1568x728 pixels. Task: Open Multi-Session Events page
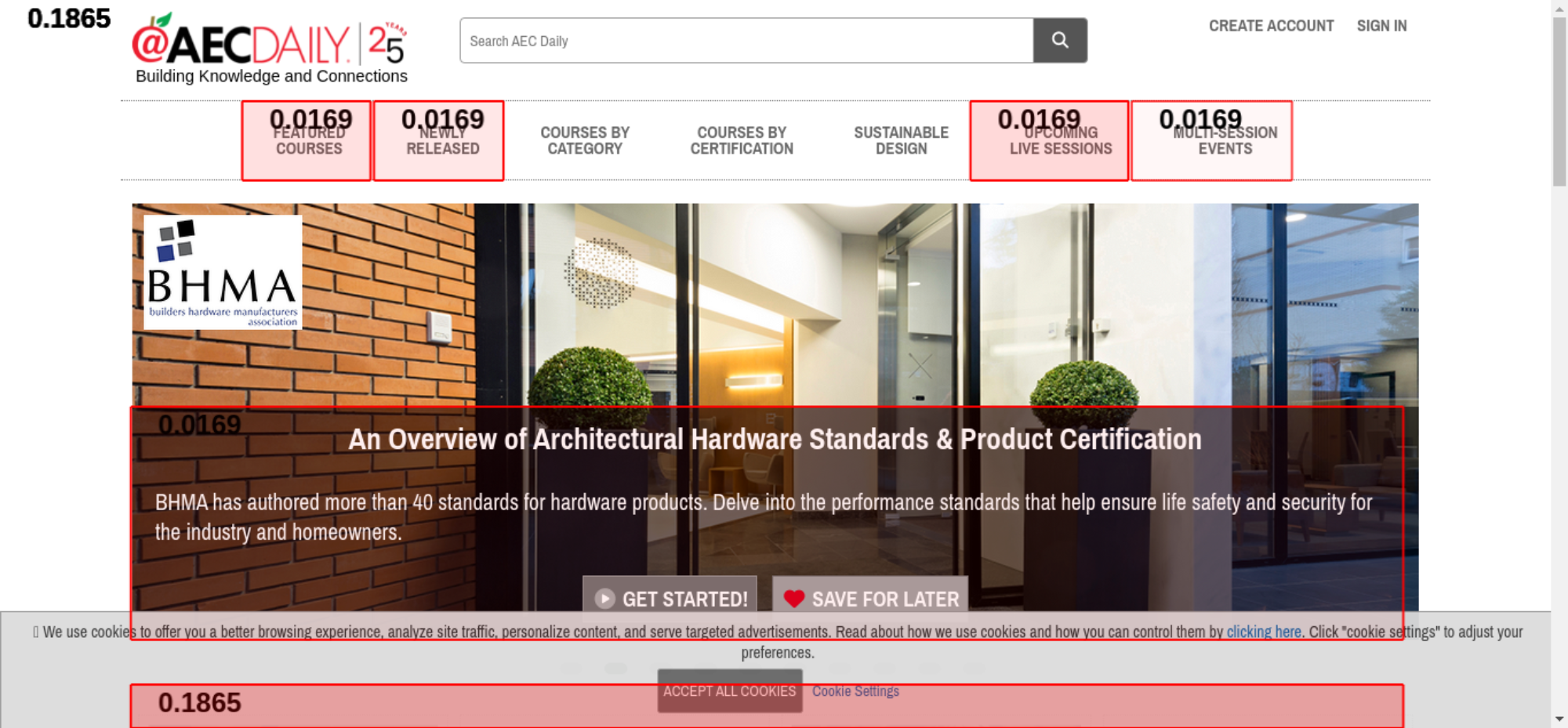pyautogui.click(x=1224, y=141)
